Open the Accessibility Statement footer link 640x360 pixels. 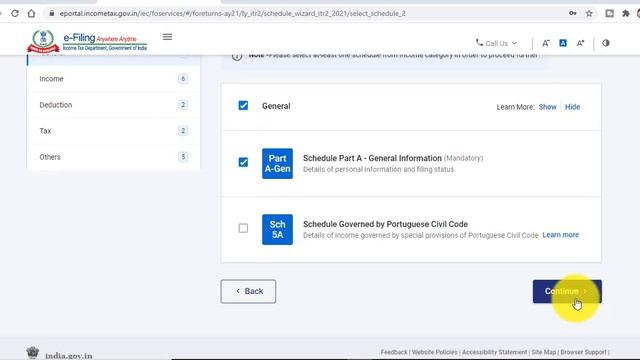click(494, 352)
